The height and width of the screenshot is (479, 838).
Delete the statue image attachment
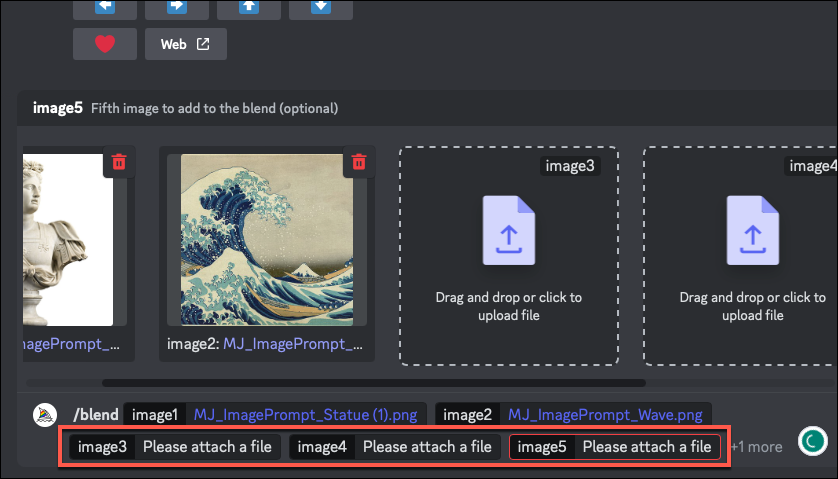pyautogui.click(x=119, y=162)
